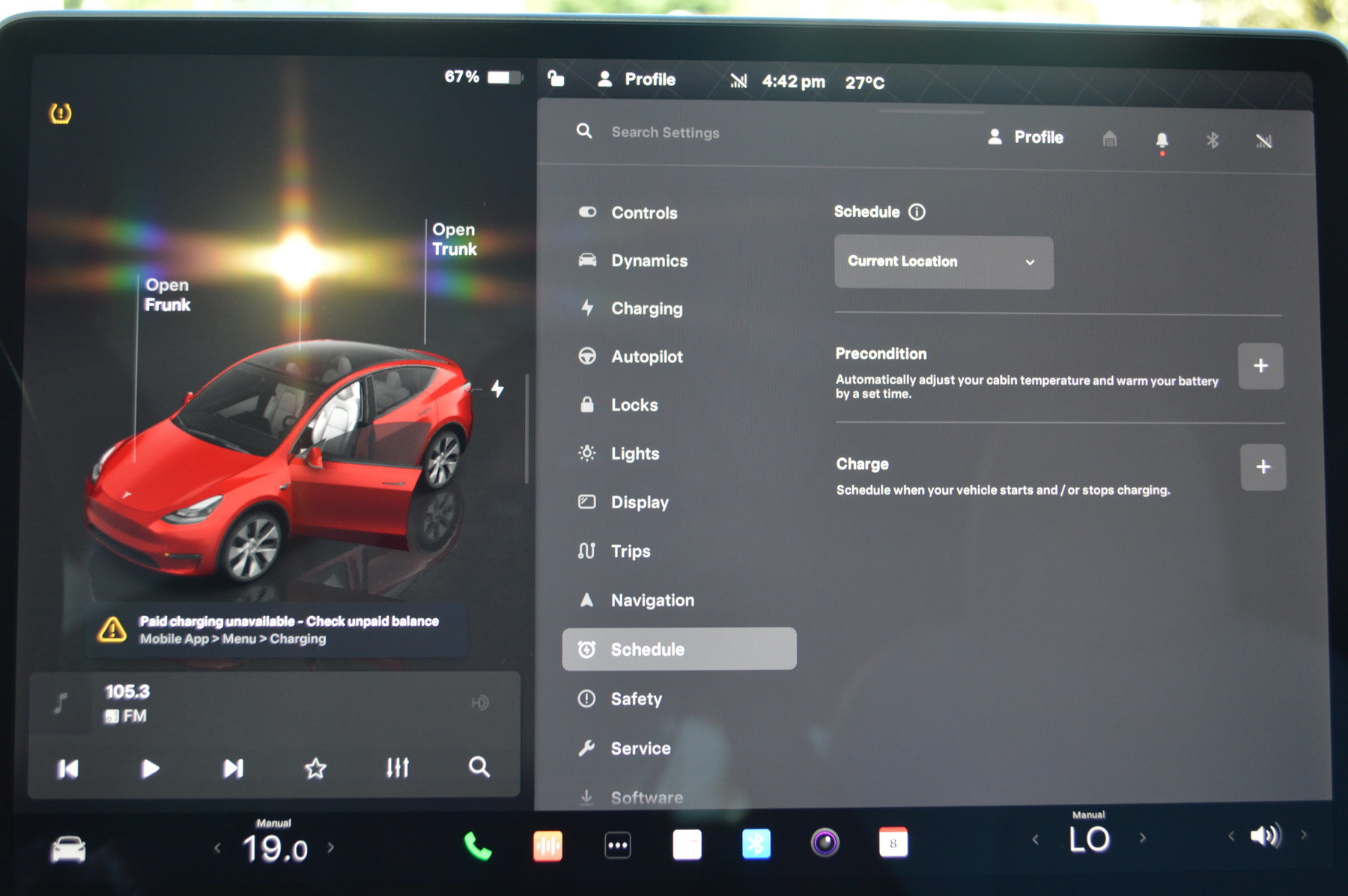Add a new Charge schedule
This screenshot has height=896, width=1348.
1263,467
